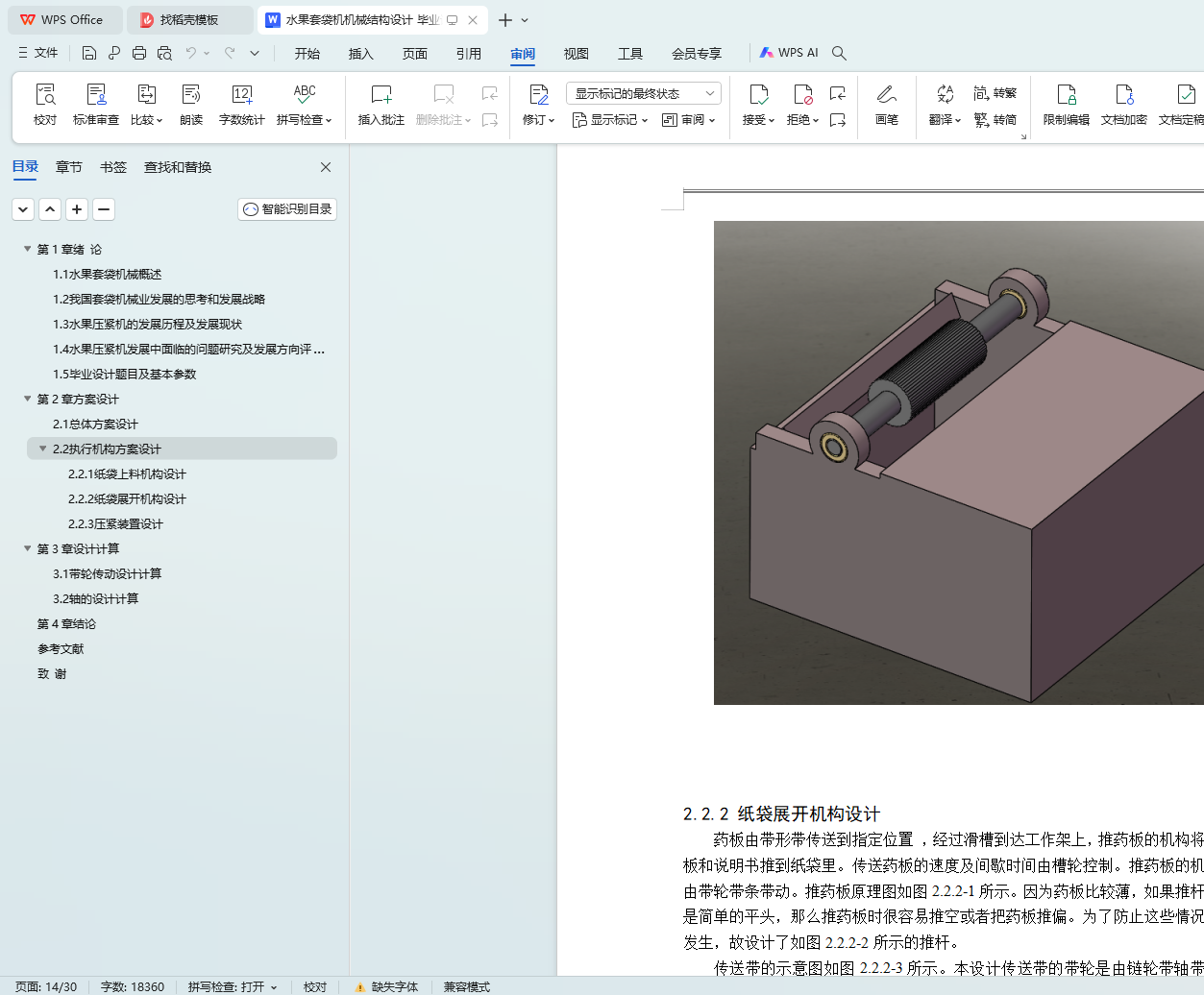Screen dimensions: 1204x995
Task: Open 字数统计 word count
Action: [x=242, y=105]
